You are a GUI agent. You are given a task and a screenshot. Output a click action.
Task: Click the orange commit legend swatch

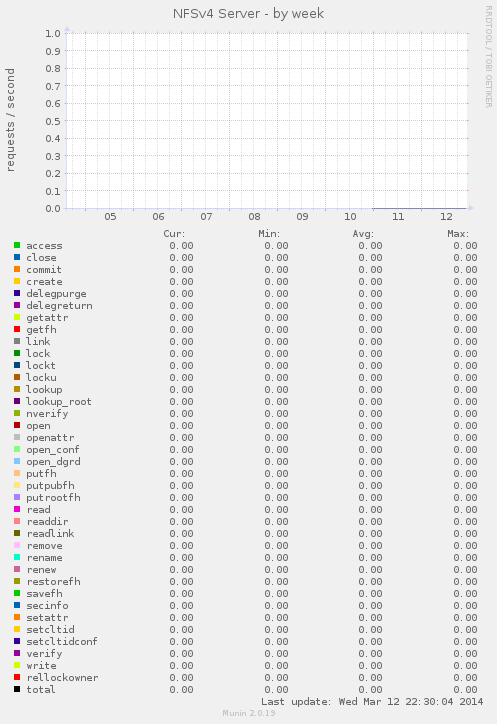click(17, 269)
